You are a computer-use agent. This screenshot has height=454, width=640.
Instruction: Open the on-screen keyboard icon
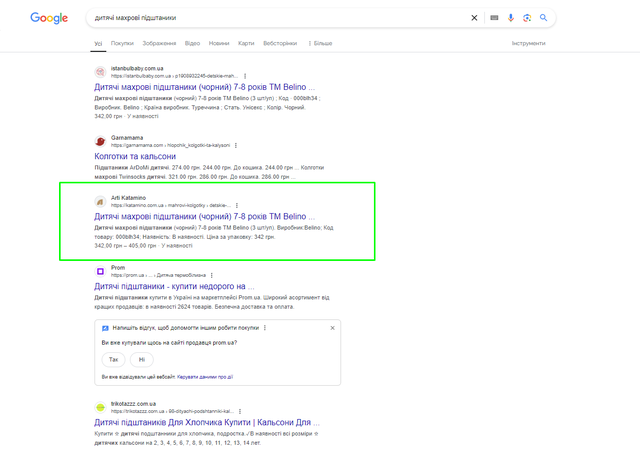point(494,18)
